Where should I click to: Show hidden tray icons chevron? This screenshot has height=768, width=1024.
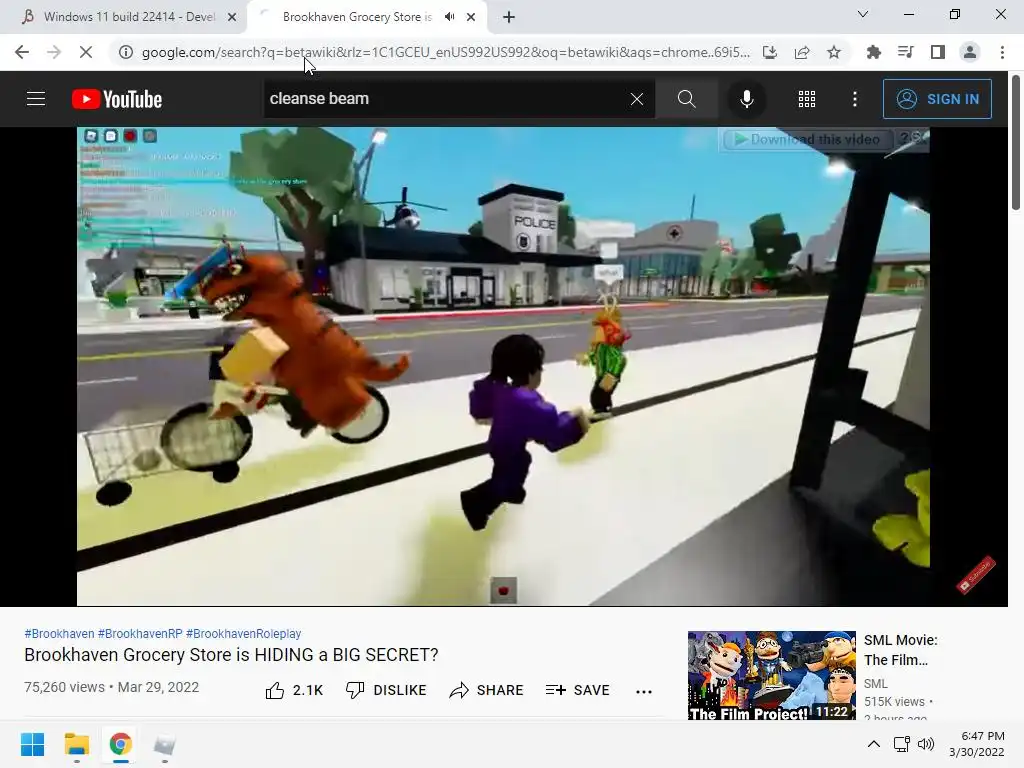873,744
